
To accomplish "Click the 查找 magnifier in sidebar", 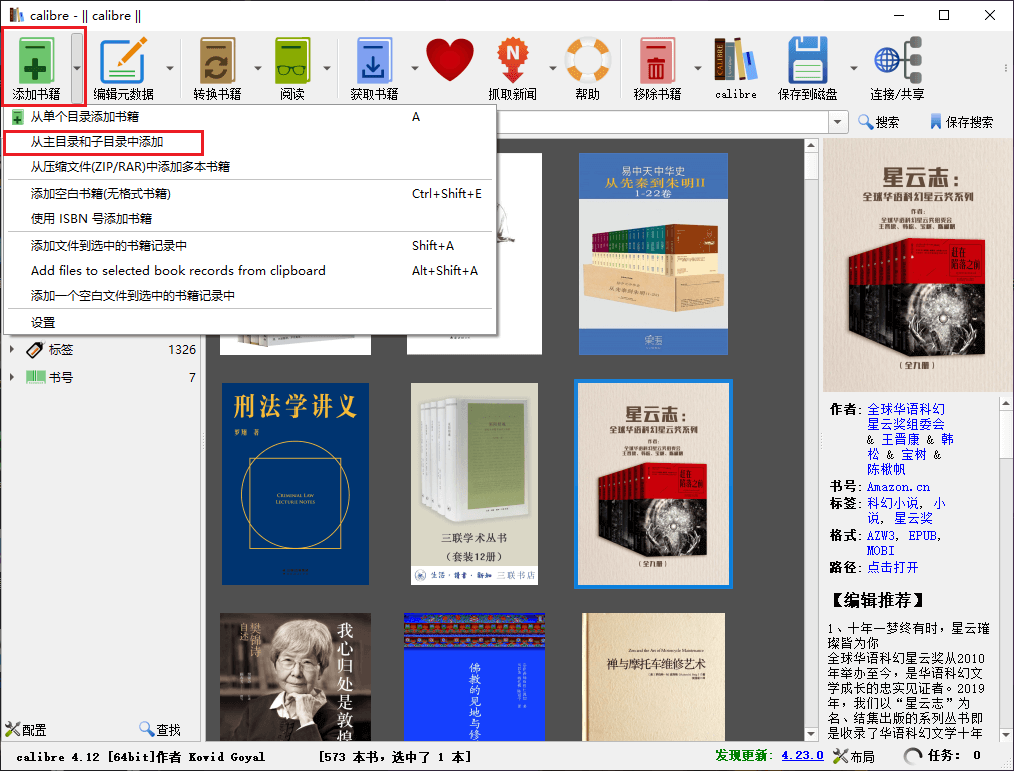I will [160, 730].
